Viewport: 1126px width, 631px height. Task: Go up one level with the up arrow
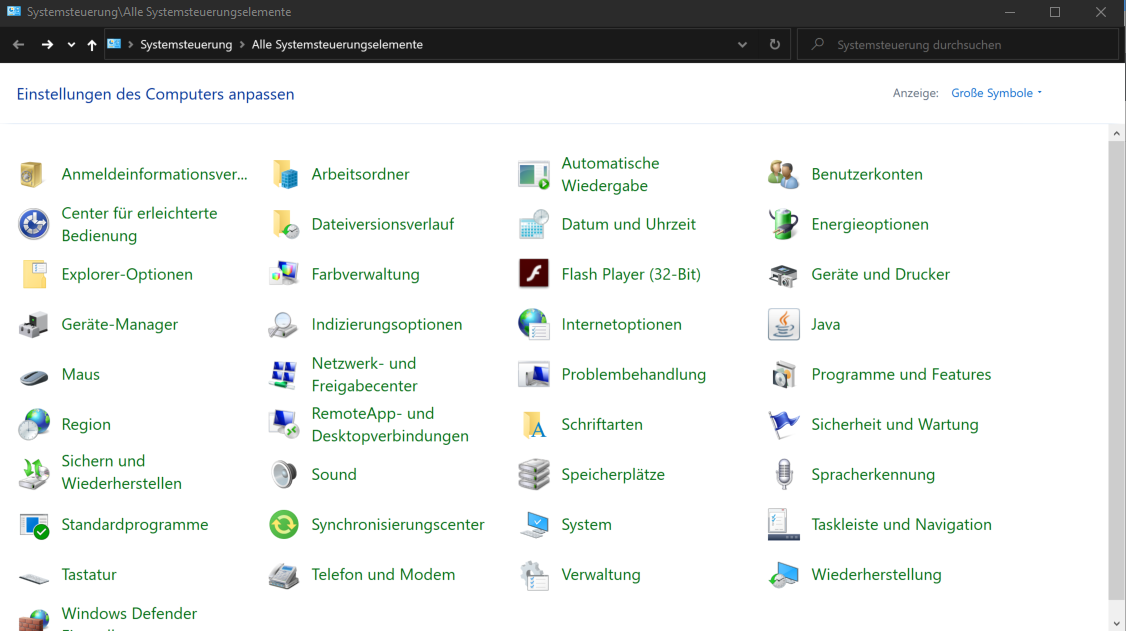coord(92,45)
